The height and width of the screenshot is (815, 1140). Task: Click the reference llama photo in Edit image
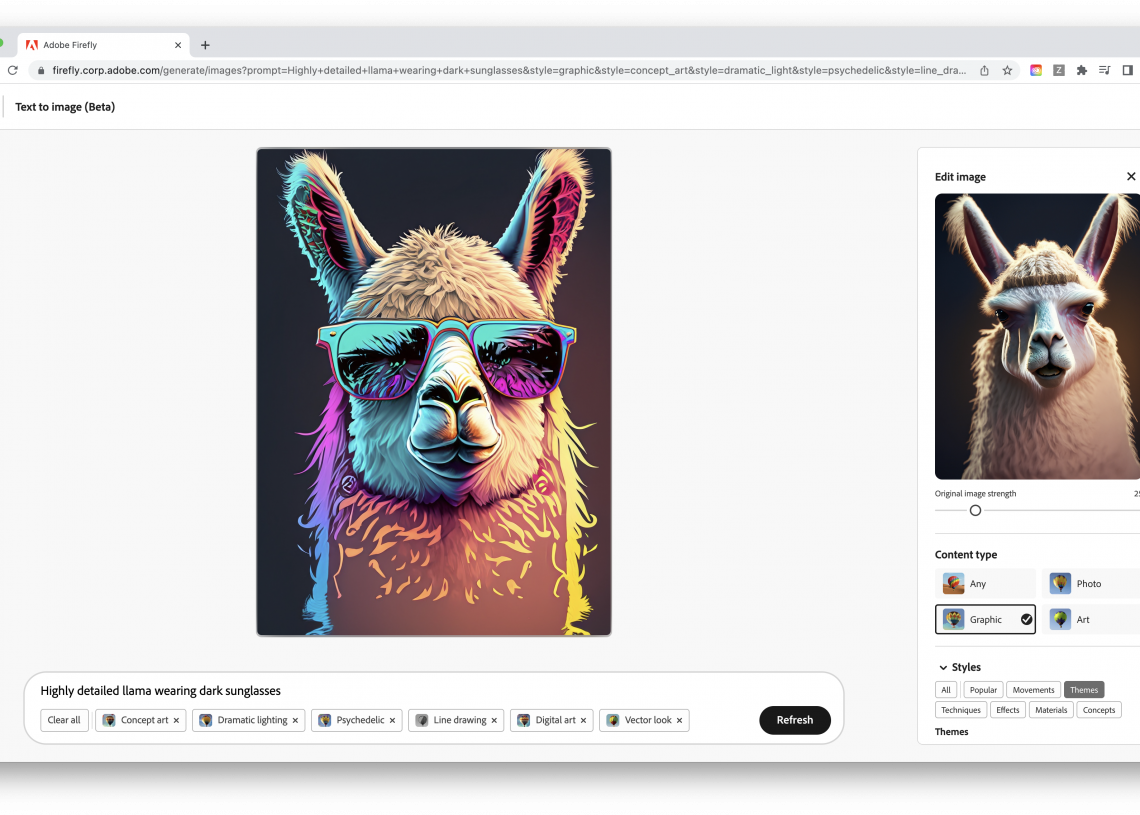point(1037,336)
